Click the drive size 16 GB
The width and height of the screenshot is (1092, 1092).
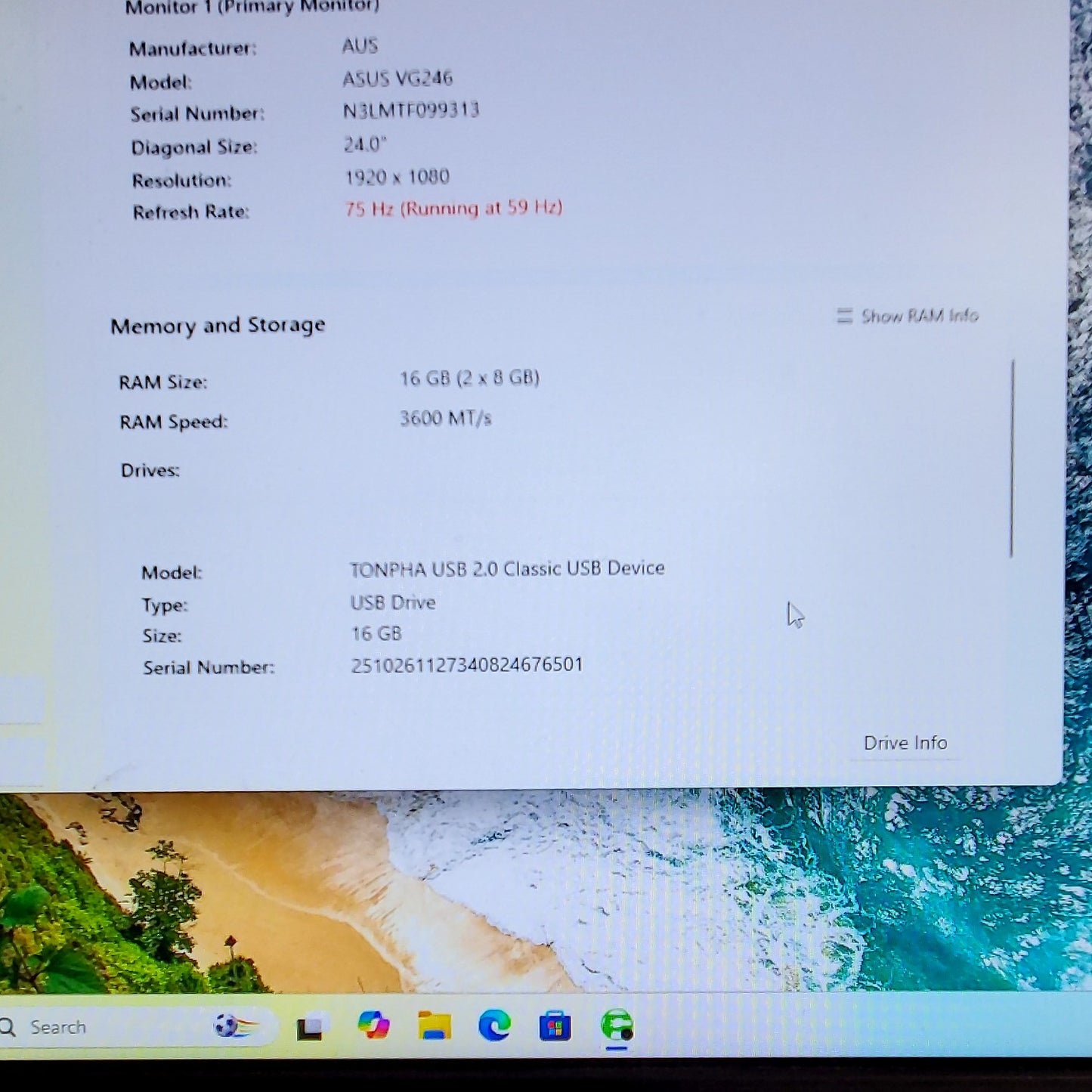(x=376, y=633)
